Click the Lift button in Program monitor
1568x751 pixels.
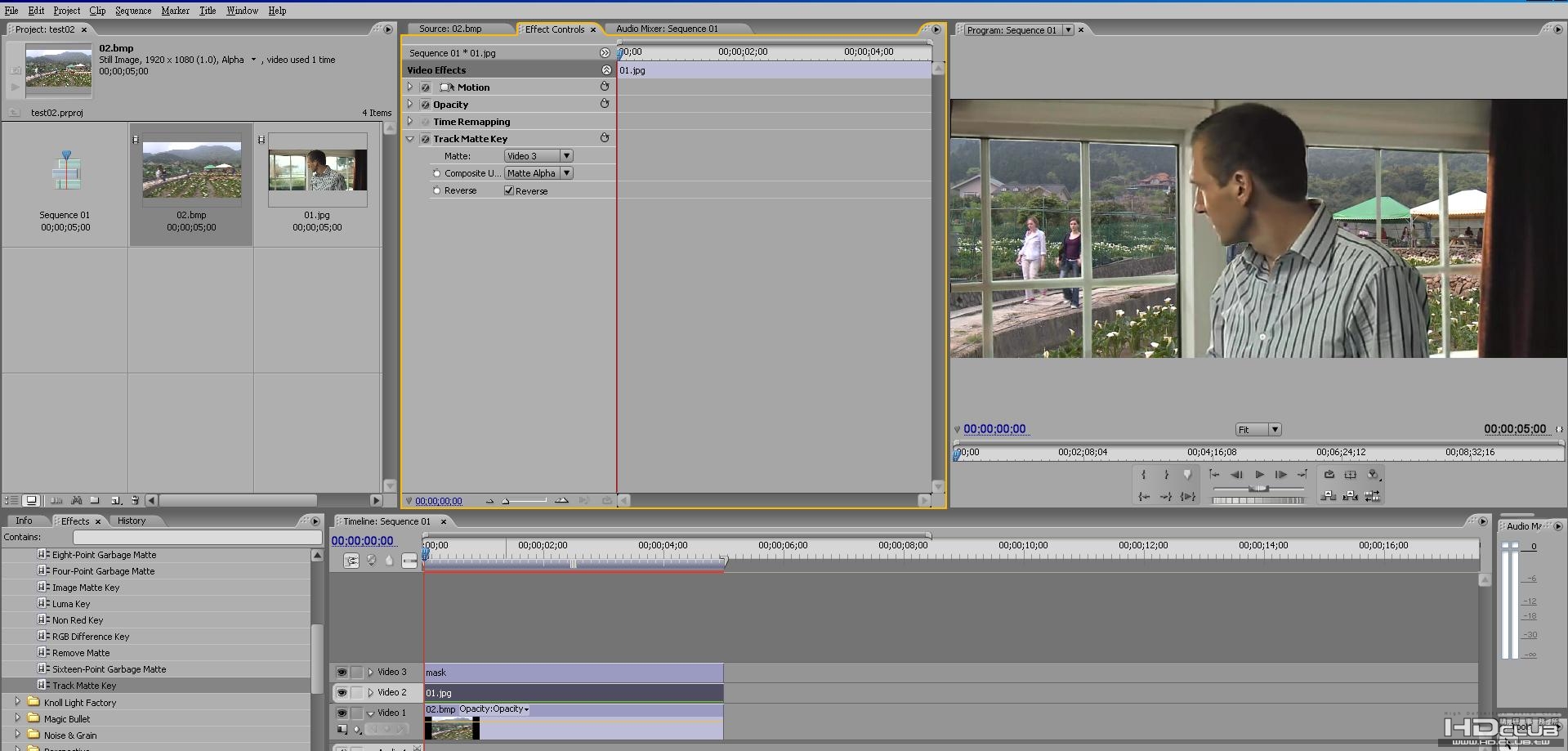1329,496
